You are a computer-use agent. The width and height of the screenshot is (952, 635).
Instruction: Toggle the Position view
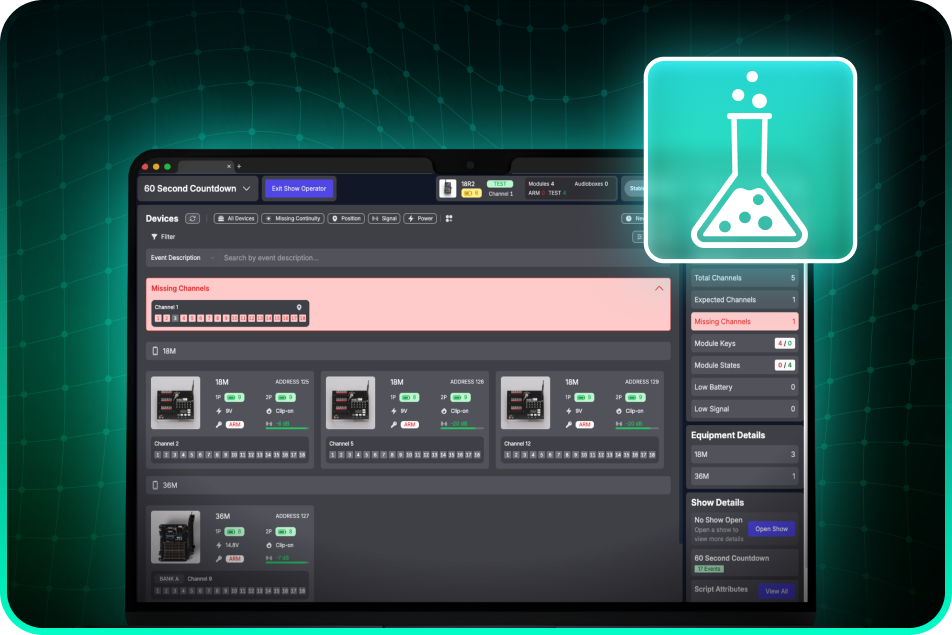tap(346, 219)
